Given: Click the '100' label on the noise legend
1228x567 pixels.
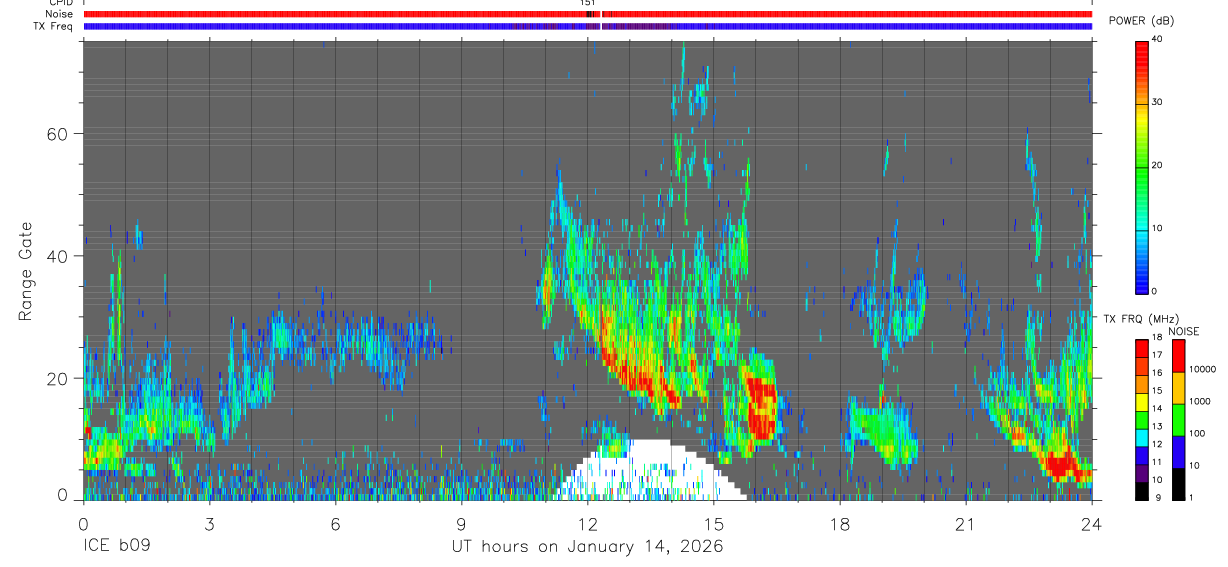Looking at the screenshot, I should 1198,433.
